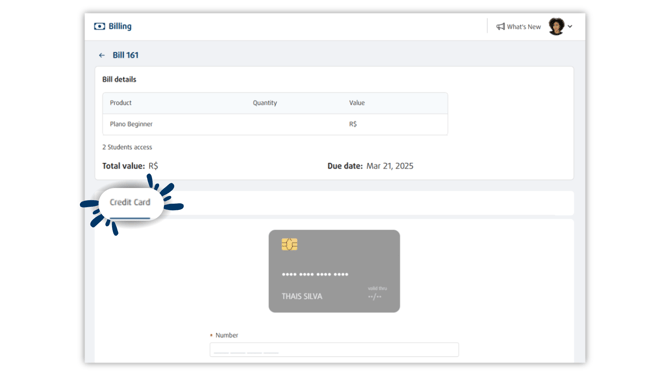
Task: Select the Credit Card tab
Action: click(130, 203)
